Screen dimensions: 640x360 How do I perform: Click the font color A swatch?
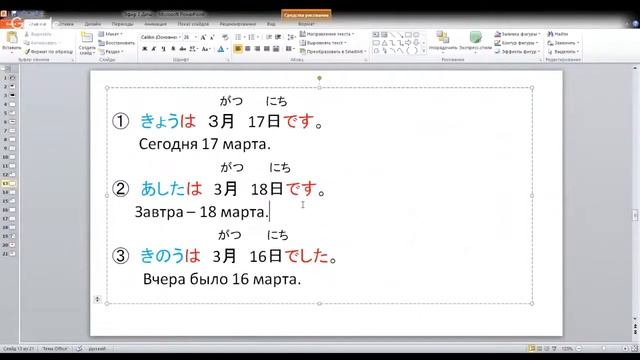click(x=221, y=49)
